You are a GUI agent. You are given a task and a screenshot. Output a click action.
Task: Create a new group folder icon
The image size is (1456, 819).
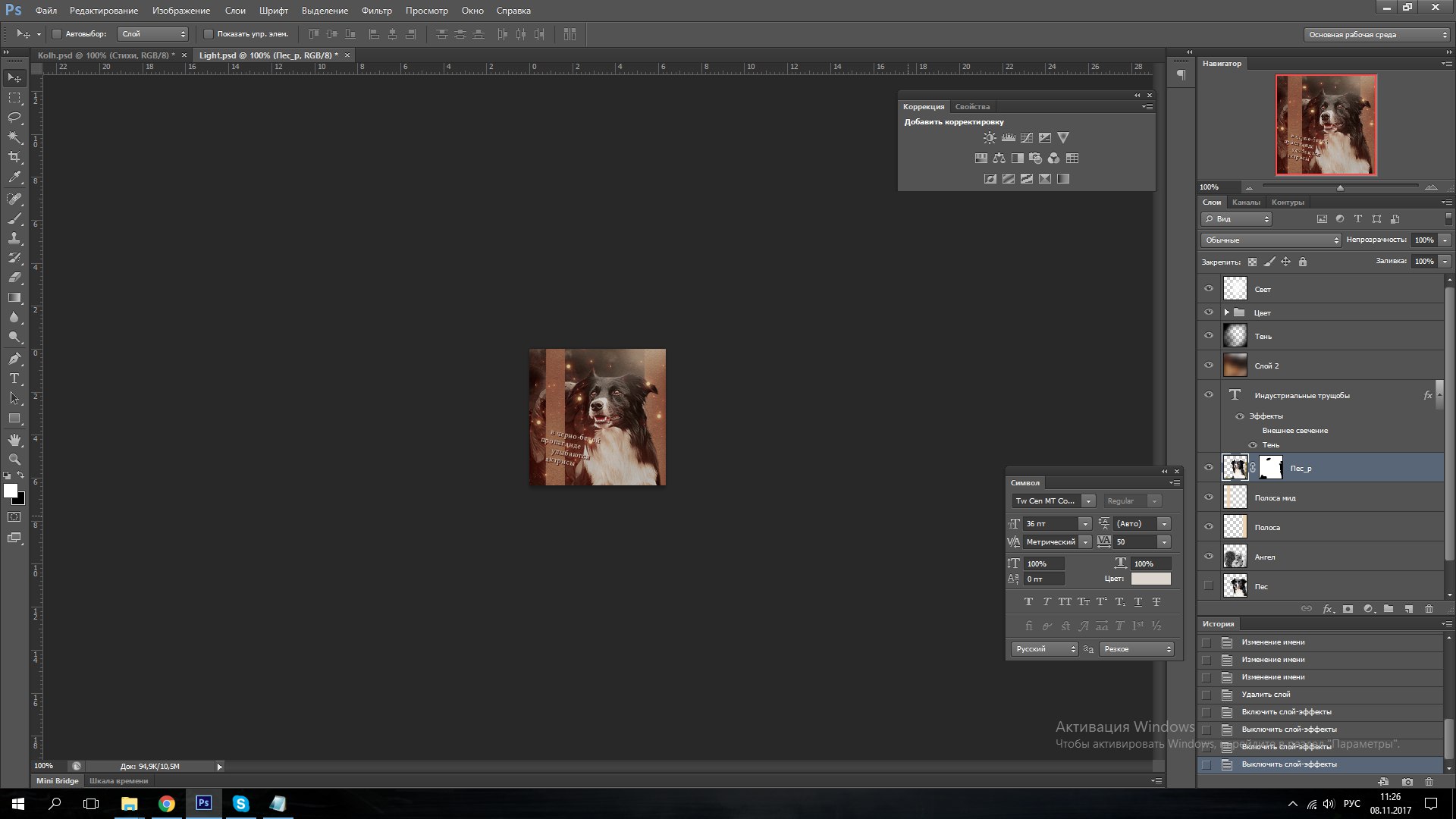tap(1388, 609)
